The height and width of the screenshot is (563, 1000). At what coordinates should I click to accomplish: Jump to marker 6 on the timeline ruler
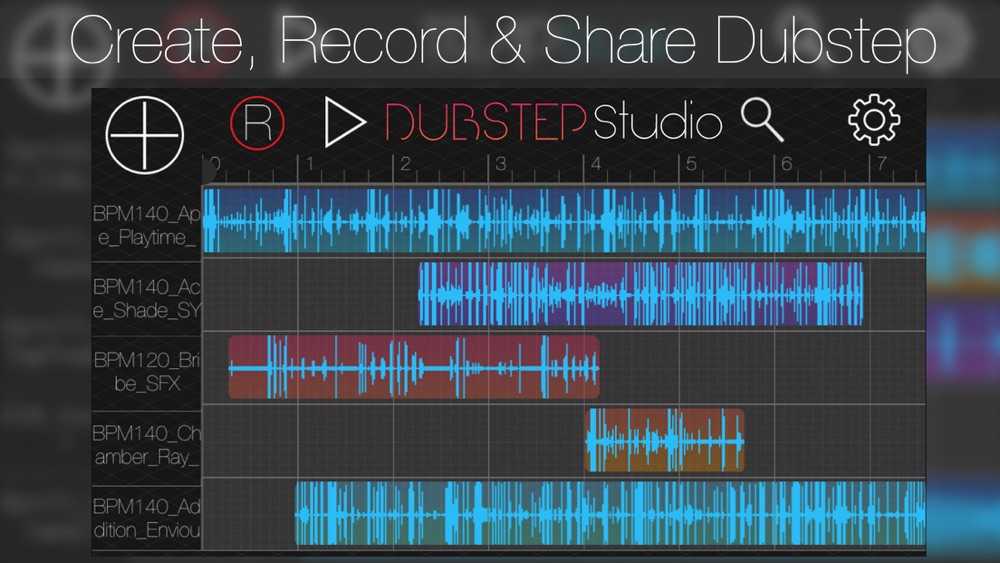click(785, 164)
